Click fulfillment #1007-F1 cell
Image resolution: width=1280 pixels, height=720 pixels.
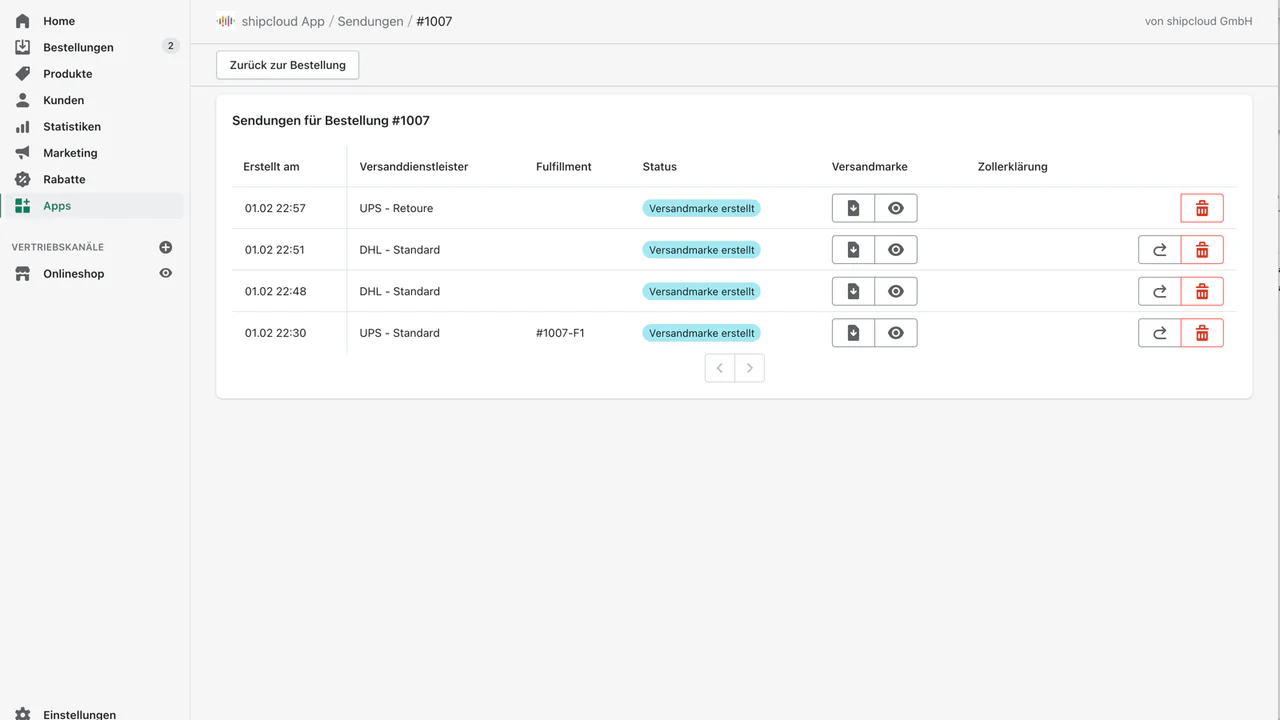pyautogui.click(x=560, y=333)
